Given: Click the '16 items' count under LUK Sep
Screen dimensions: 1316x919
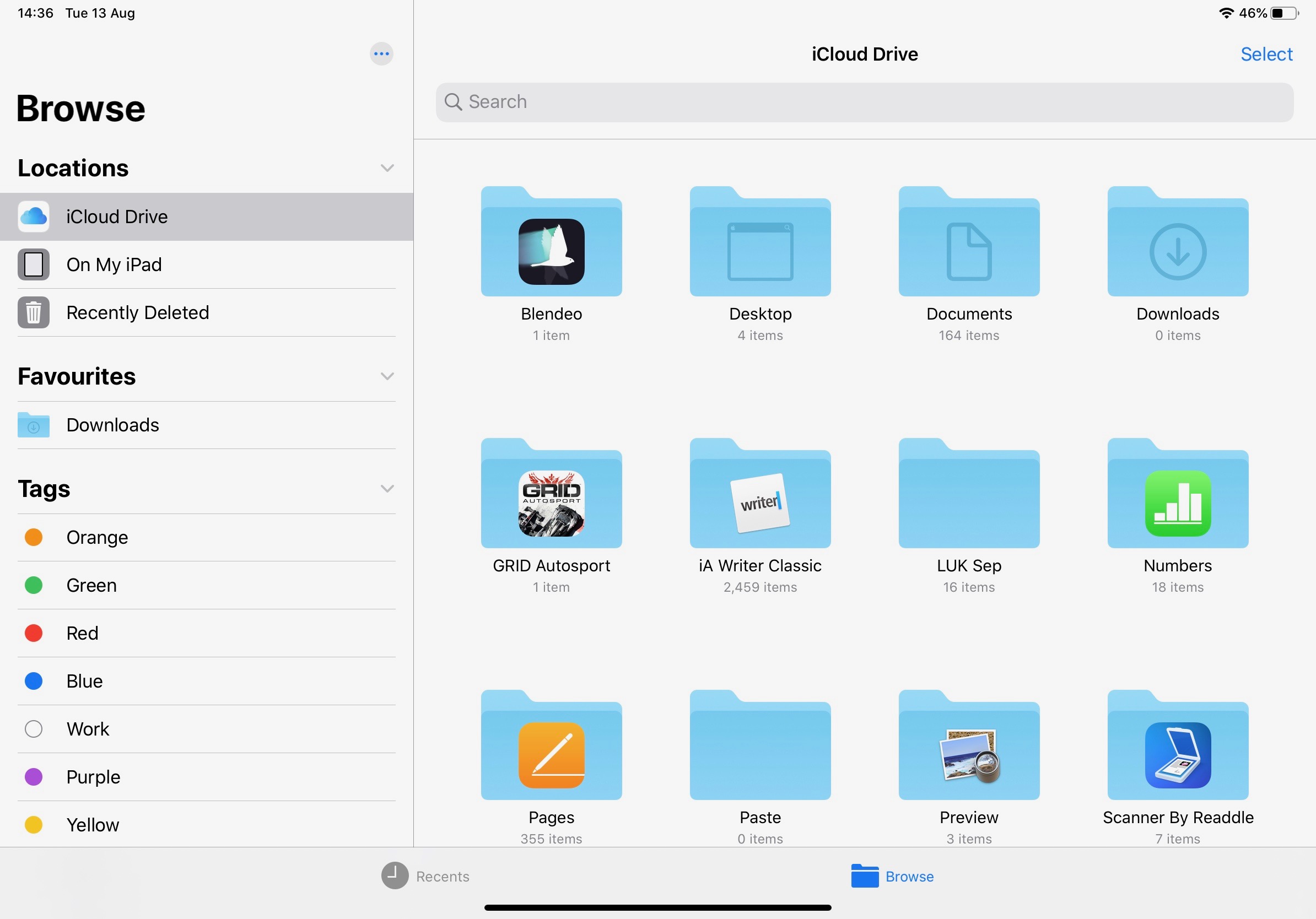Looking at the screenshot, I should (x=969, y=587).
